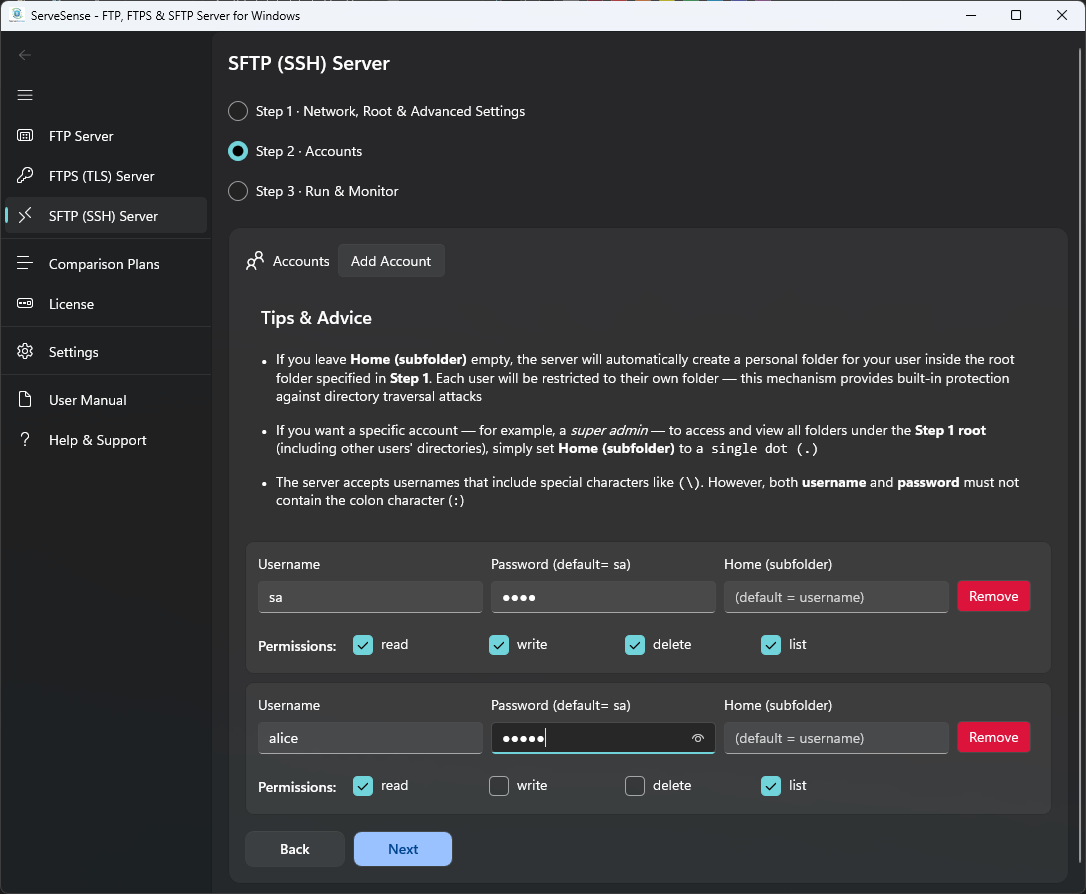The image size is (1086, 894).
Task: Open Comparison Plans in the sidebar
Action: (x=104, y=264)
